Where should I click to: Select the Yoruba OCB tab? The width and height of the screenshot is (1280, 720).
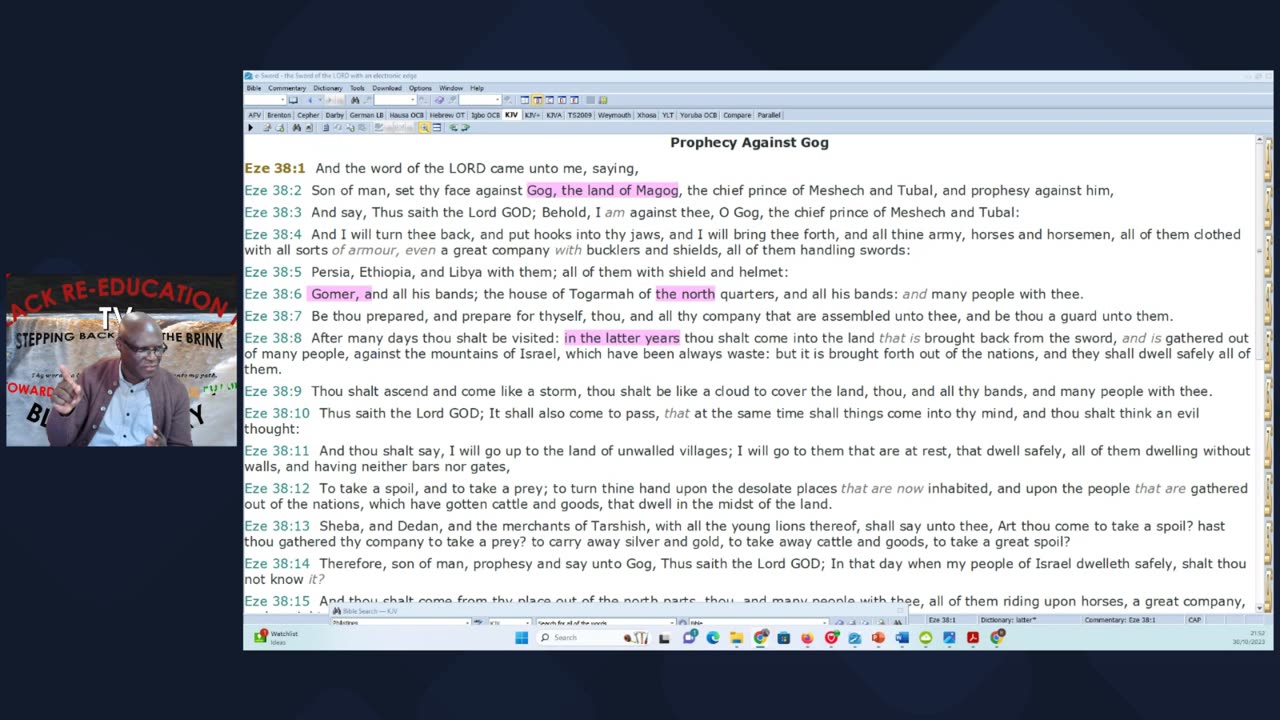point(698,115)
